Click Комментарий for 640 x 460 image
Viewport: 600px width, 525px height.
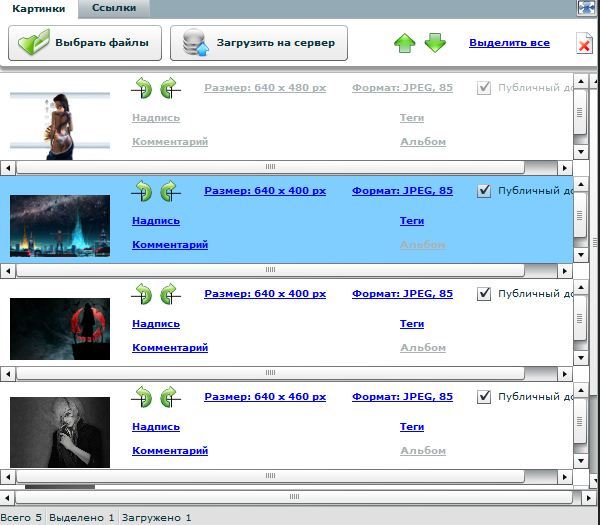[x=170, y=450]
